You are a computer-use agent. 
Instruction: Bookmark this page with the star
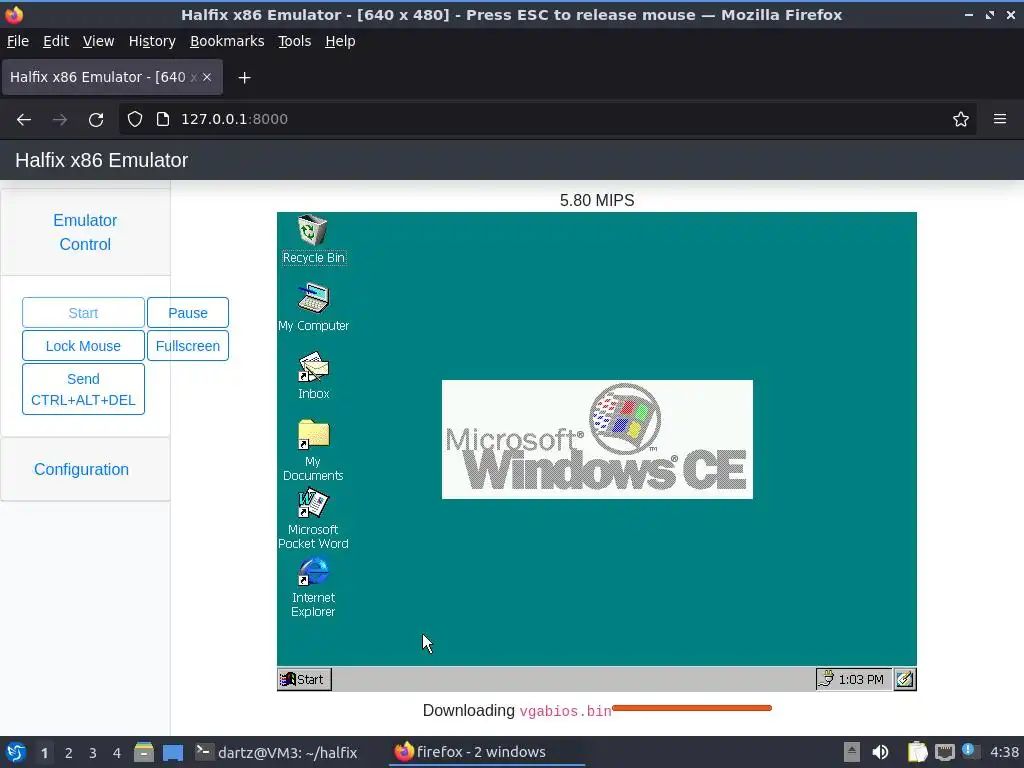[x=961, y=120]
